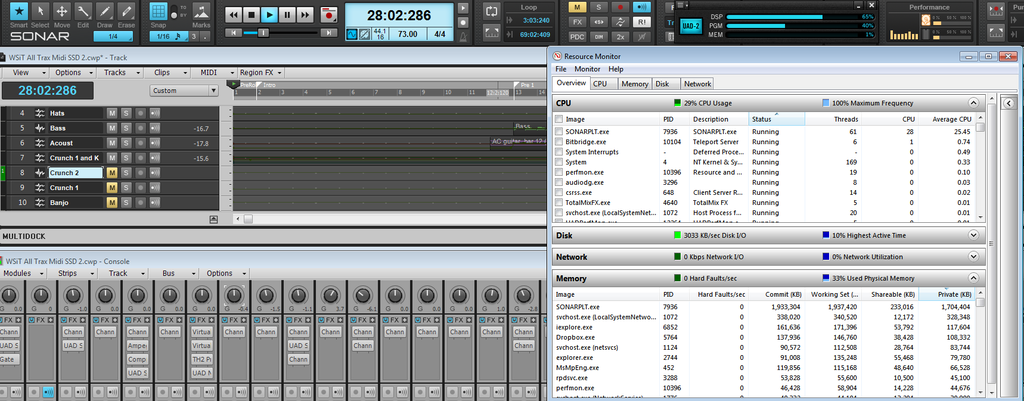1024x401 pixels.
Task: Check the SONARPLT.exe process checkbox
Action: (559, 131)
